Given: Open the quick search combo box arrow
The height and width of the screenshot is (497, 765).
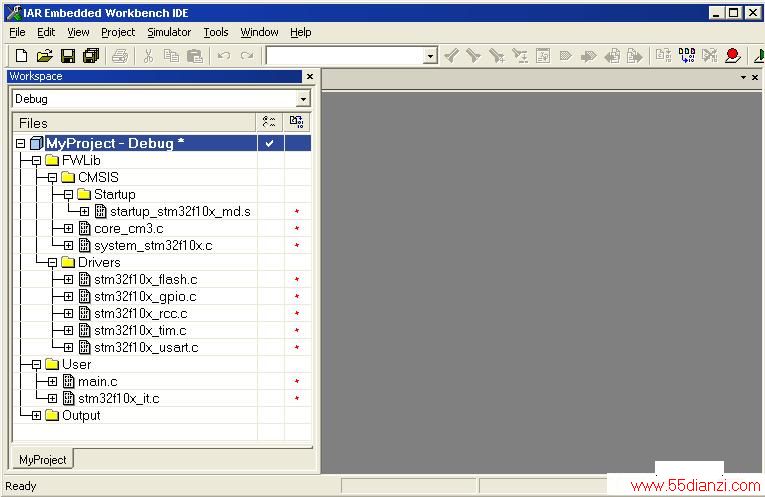Looking at the screenshot, I should point(430,56).
